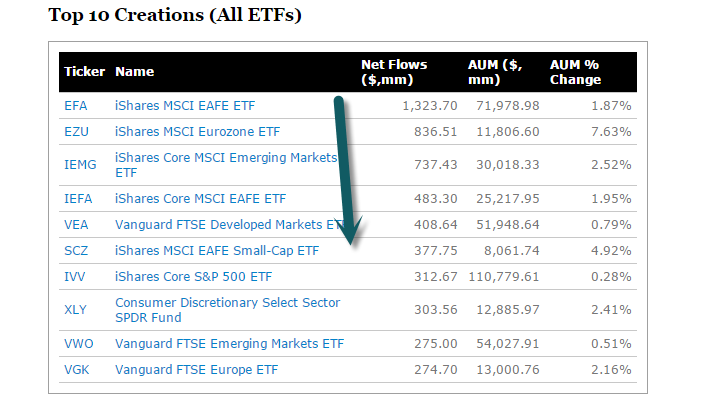
Task: Select the VEA ticker link
Action: coord(76,225)
